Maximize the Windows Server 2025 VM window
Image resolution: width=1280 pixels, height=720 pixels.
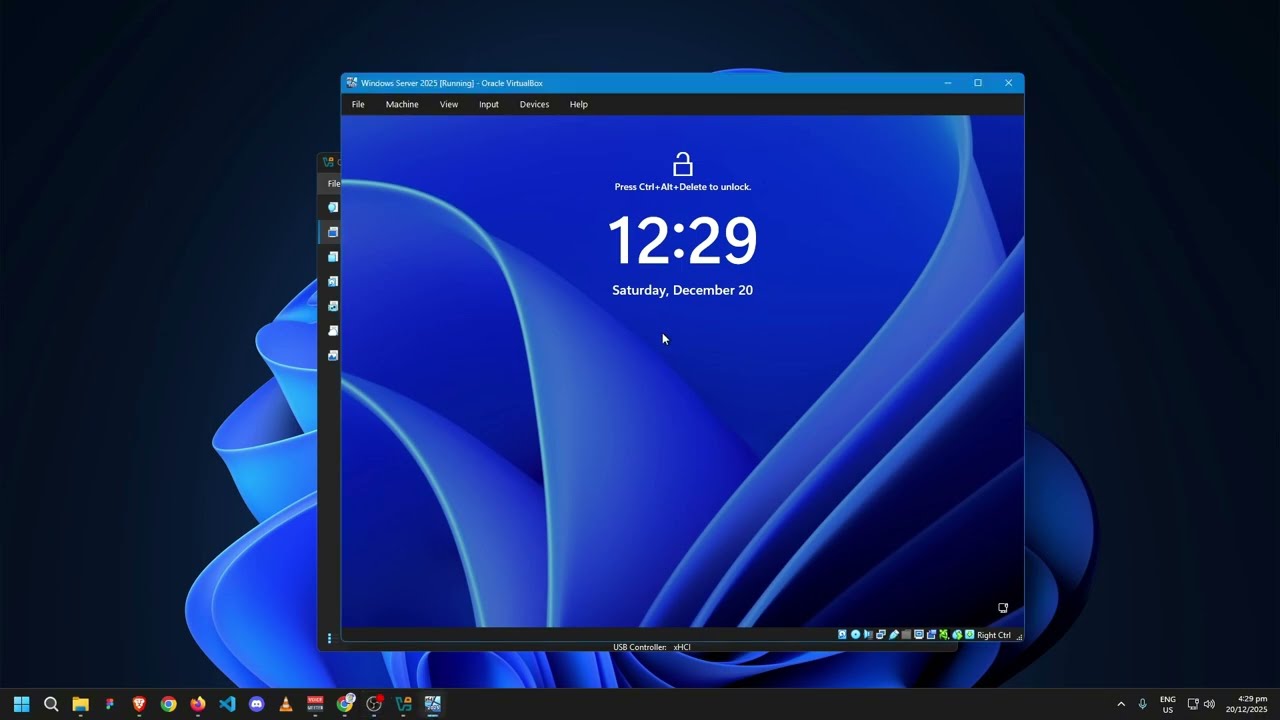coord(978,83)
